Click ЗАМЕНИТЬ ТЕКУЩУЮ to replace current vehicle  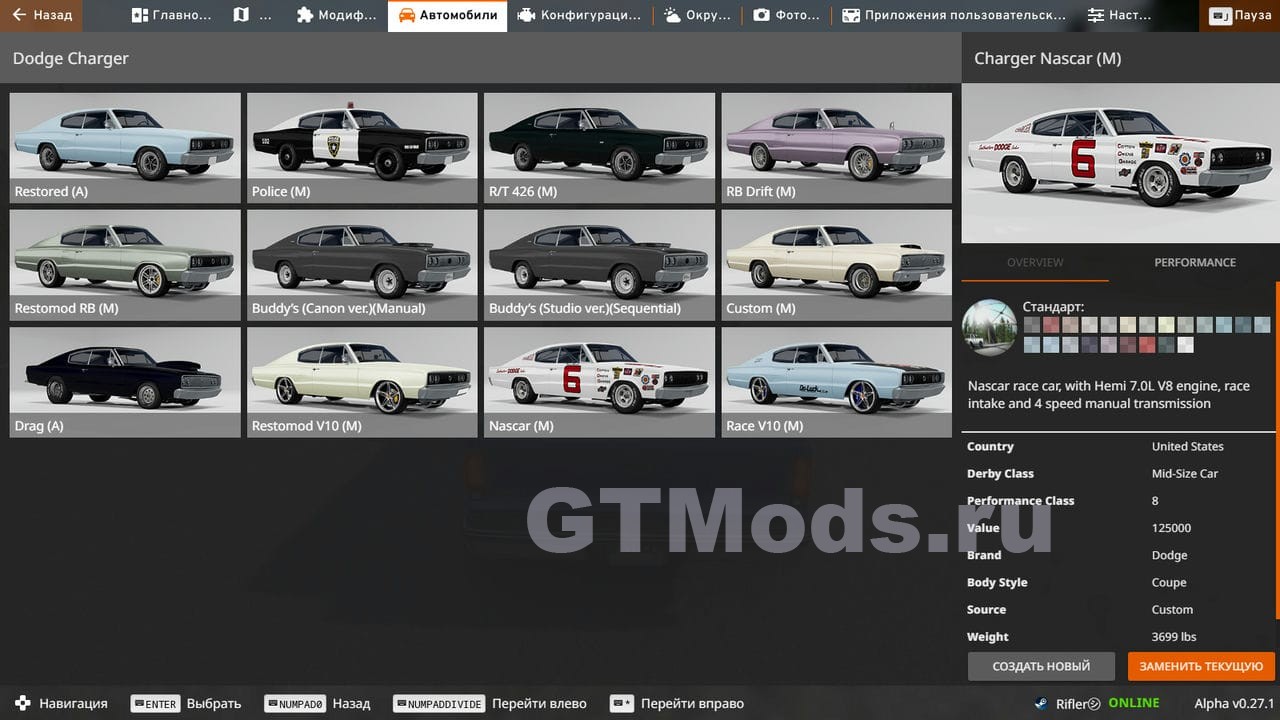[1201, 666]
